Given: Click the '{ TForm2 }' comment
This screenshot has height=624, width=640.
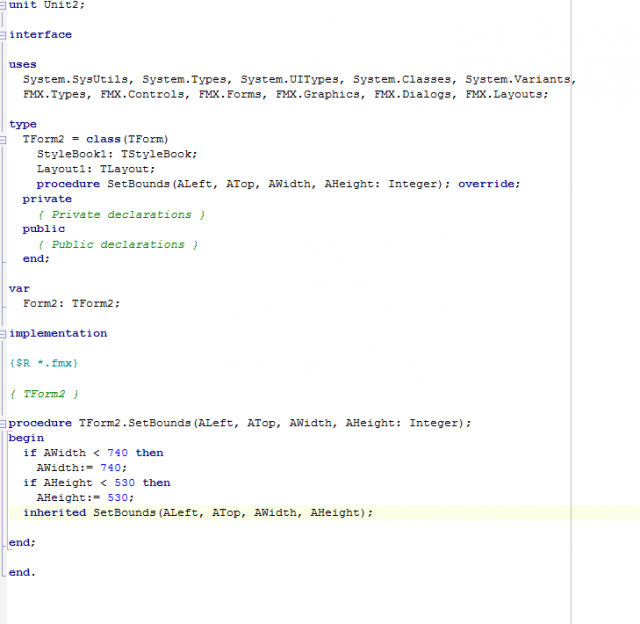Looking at the screenshot, I should [44, 393].
